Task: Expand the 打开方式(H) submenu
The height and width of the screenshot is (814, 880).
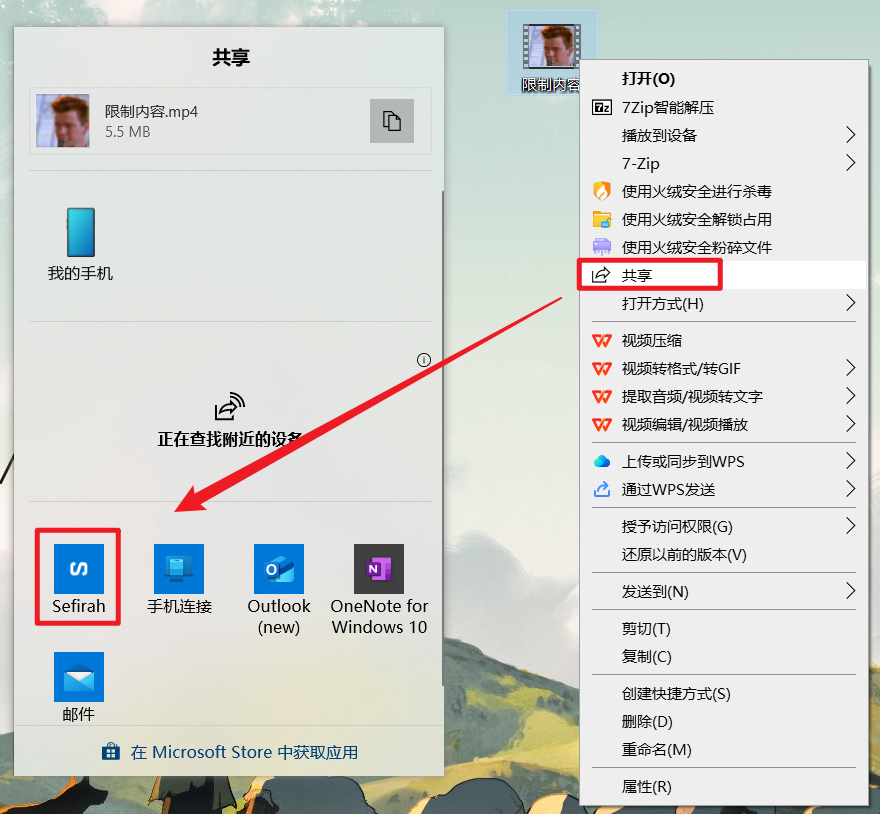Action: tap(723, 304)
